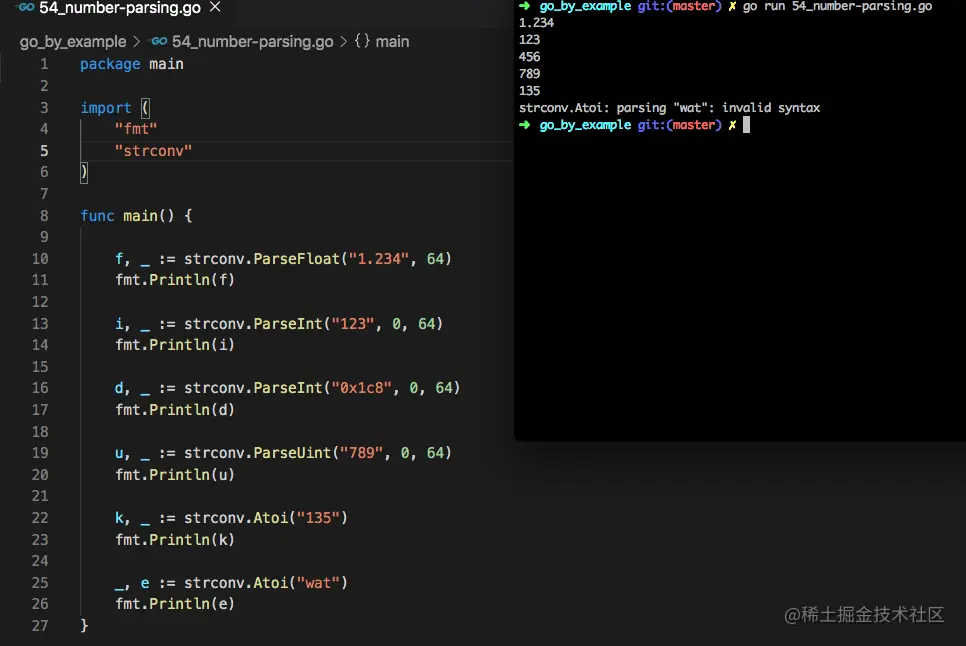Image resolution: width=966 pixels, height=646 pixels.
Task: Click the strconv.Atoi("wat") line
Action: [x=232, y=583]
